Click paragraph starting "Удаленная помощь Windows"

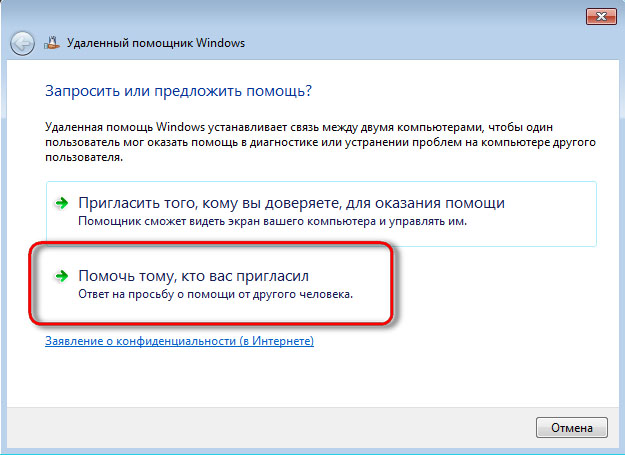pos(320,142)
